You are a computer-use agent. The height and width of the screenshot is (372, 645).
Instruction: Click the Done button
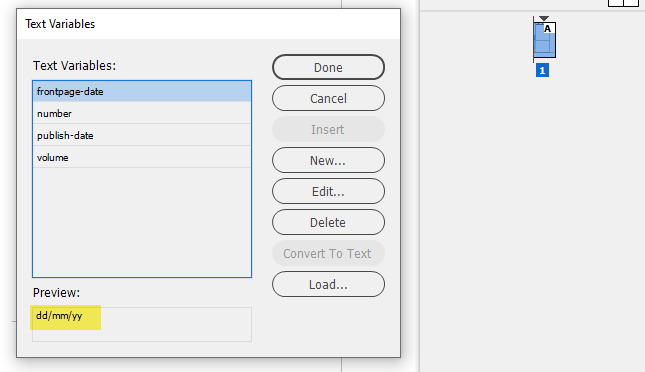pos(328,67)
